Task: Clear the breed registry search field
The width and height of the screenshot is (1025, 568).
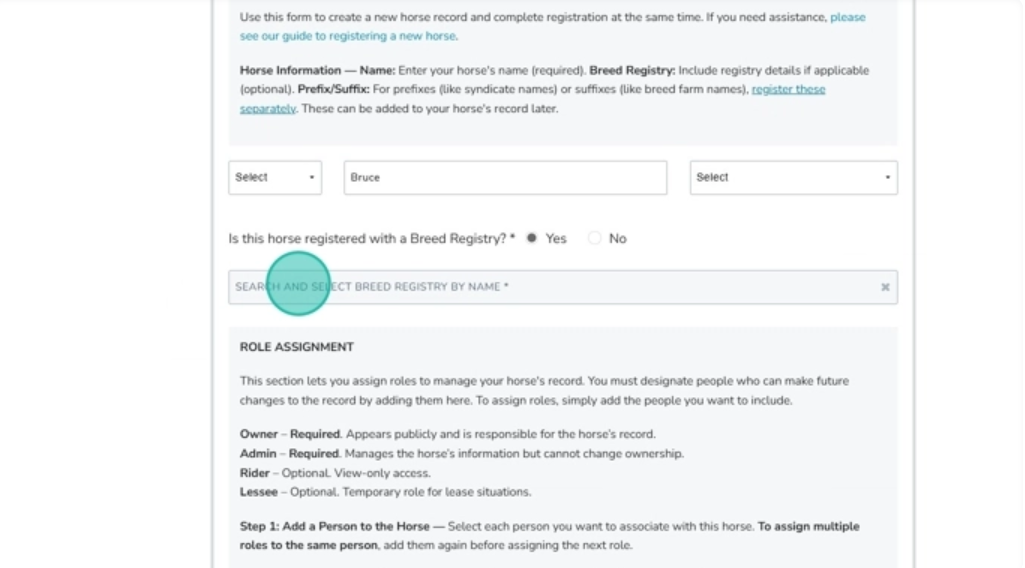Action: pyautogui.click(x=885, y=287)
